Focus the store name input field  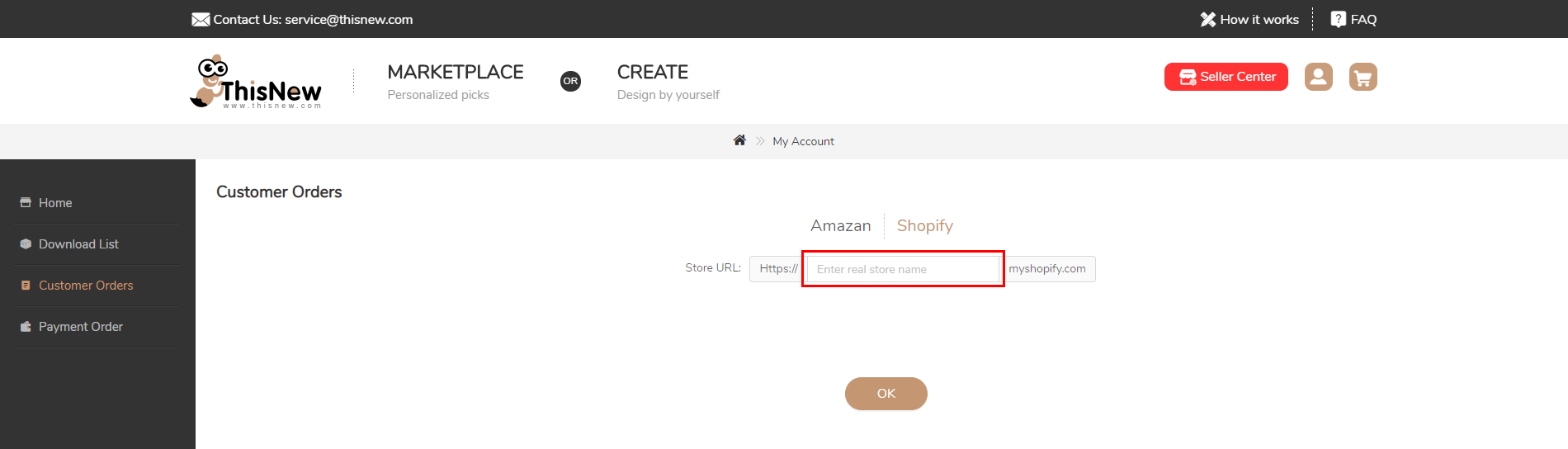[x=903, y=269]
